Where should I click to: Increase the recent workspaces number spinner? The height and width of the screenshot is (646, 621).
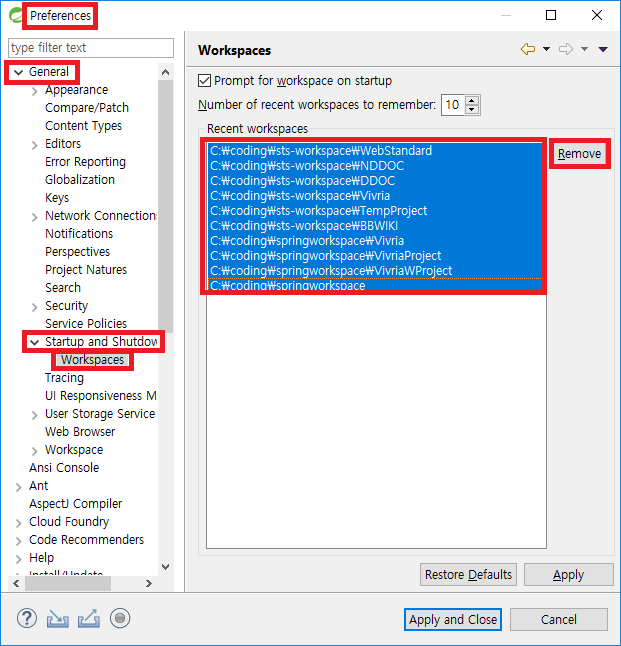[472, 100]
